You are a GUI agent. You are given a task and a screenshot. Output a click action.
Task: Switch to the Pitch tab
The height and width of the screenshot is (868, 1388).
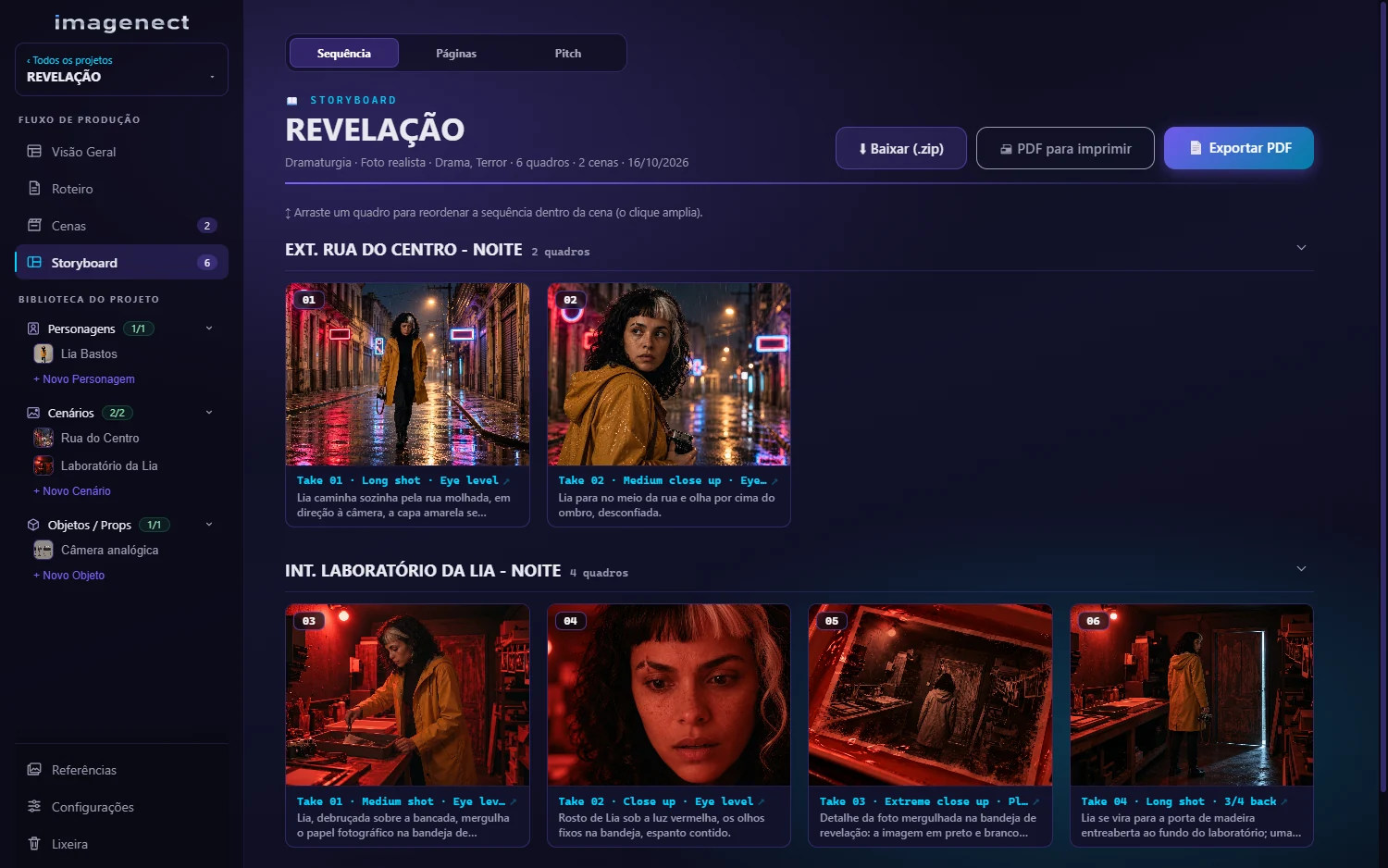[568, 54]
